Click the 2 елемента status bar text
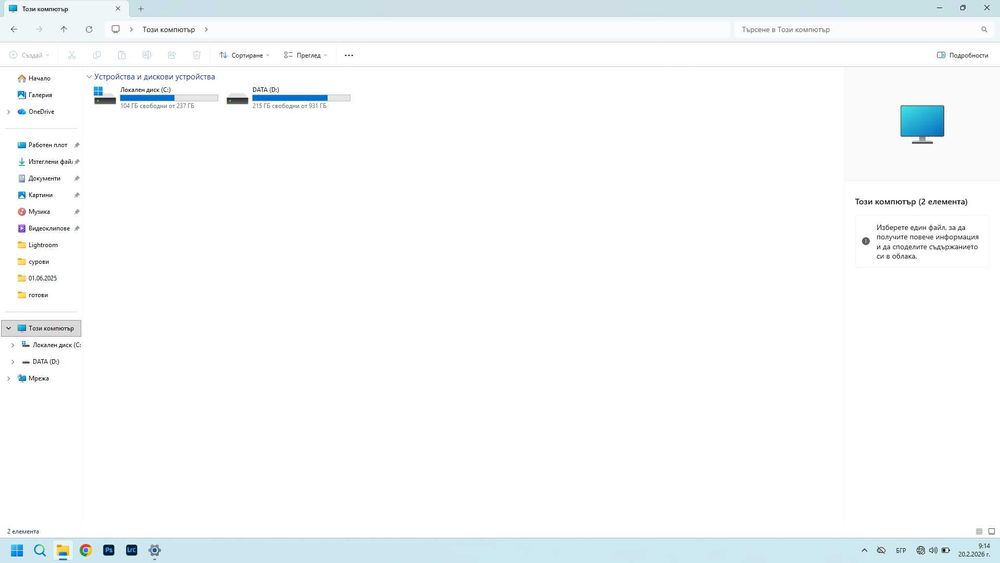The height and width of the screenshot is (563, 1000). click(x=23, y=531)
